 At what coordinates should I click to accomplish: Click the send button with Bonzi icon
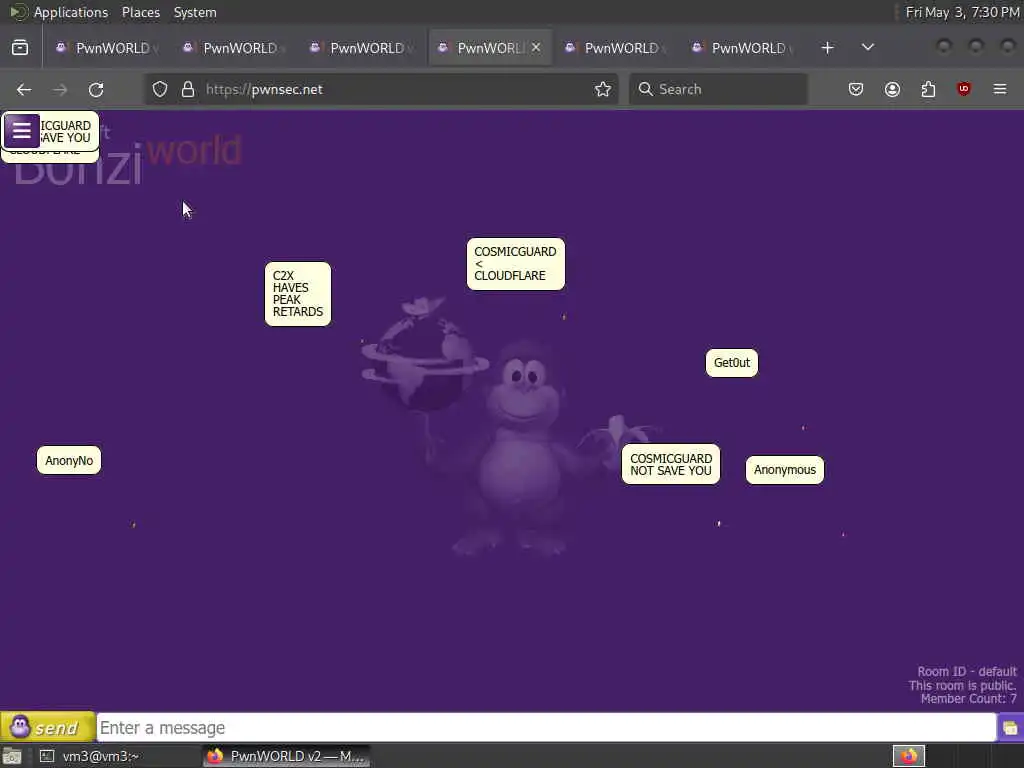coord(48,727)
